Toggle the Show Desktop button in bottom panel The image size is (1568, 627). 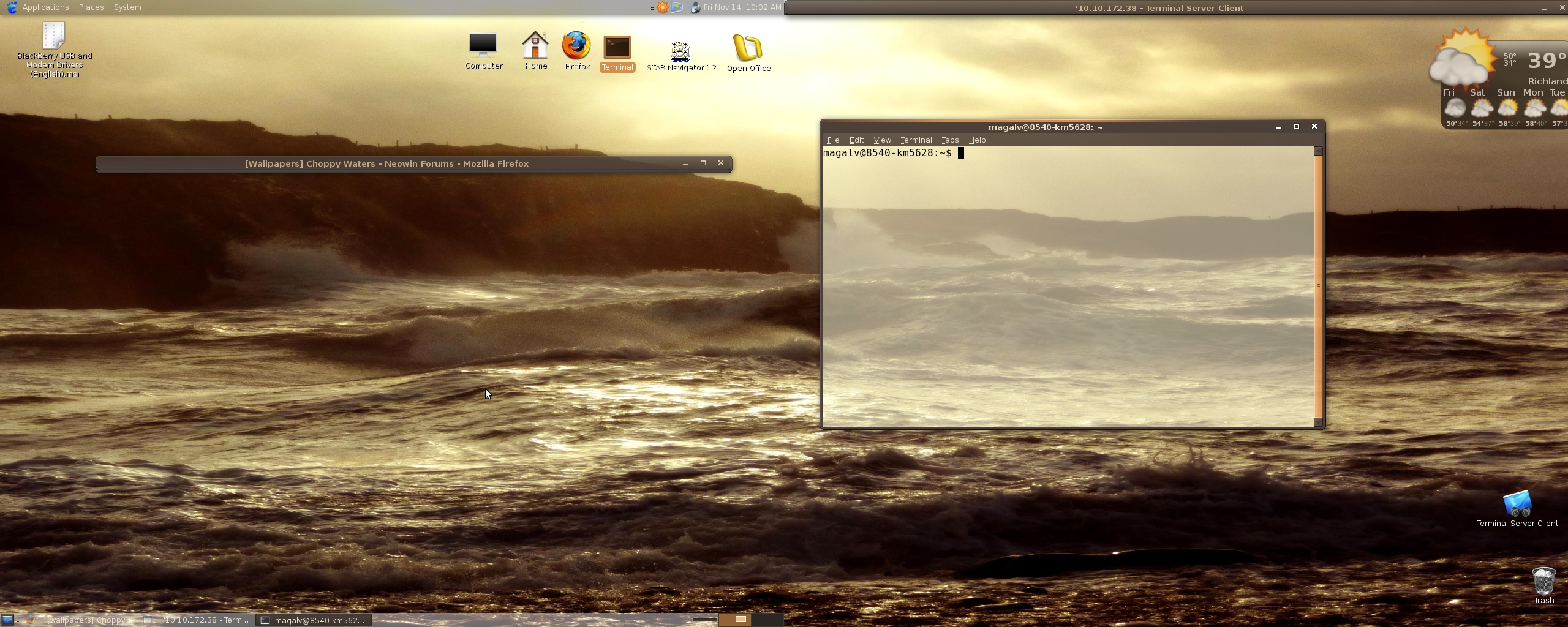(x=7, y=620)
